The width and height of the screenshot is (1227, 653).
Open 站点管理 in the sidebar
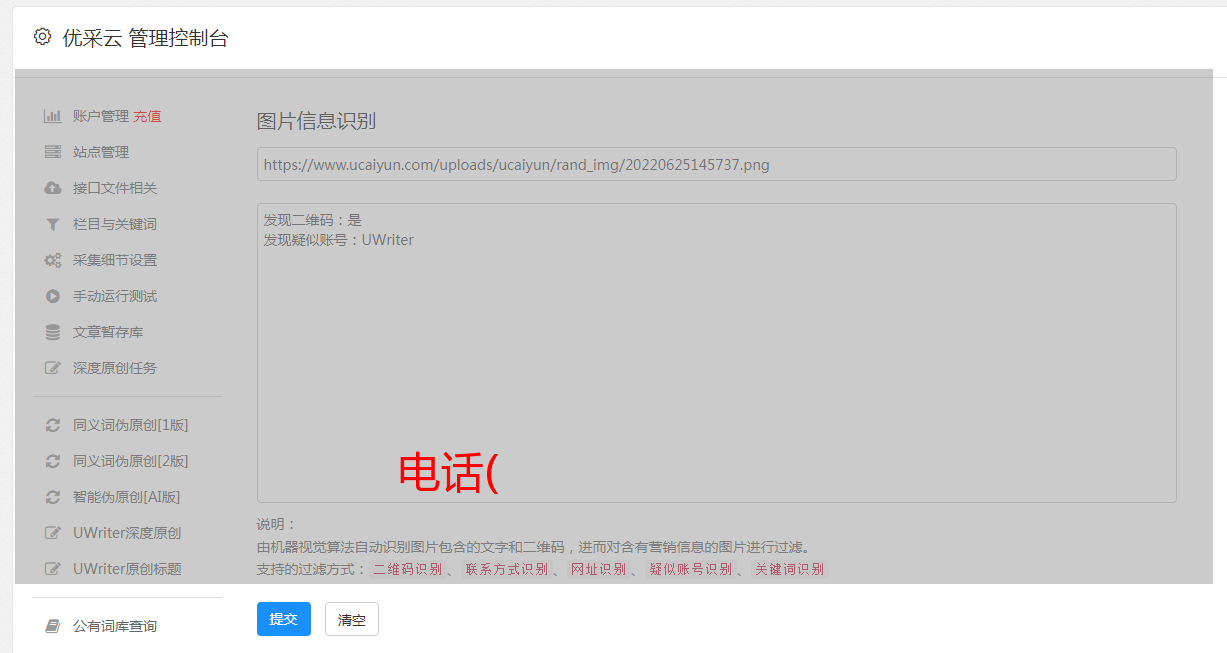(x=101, y=152)
